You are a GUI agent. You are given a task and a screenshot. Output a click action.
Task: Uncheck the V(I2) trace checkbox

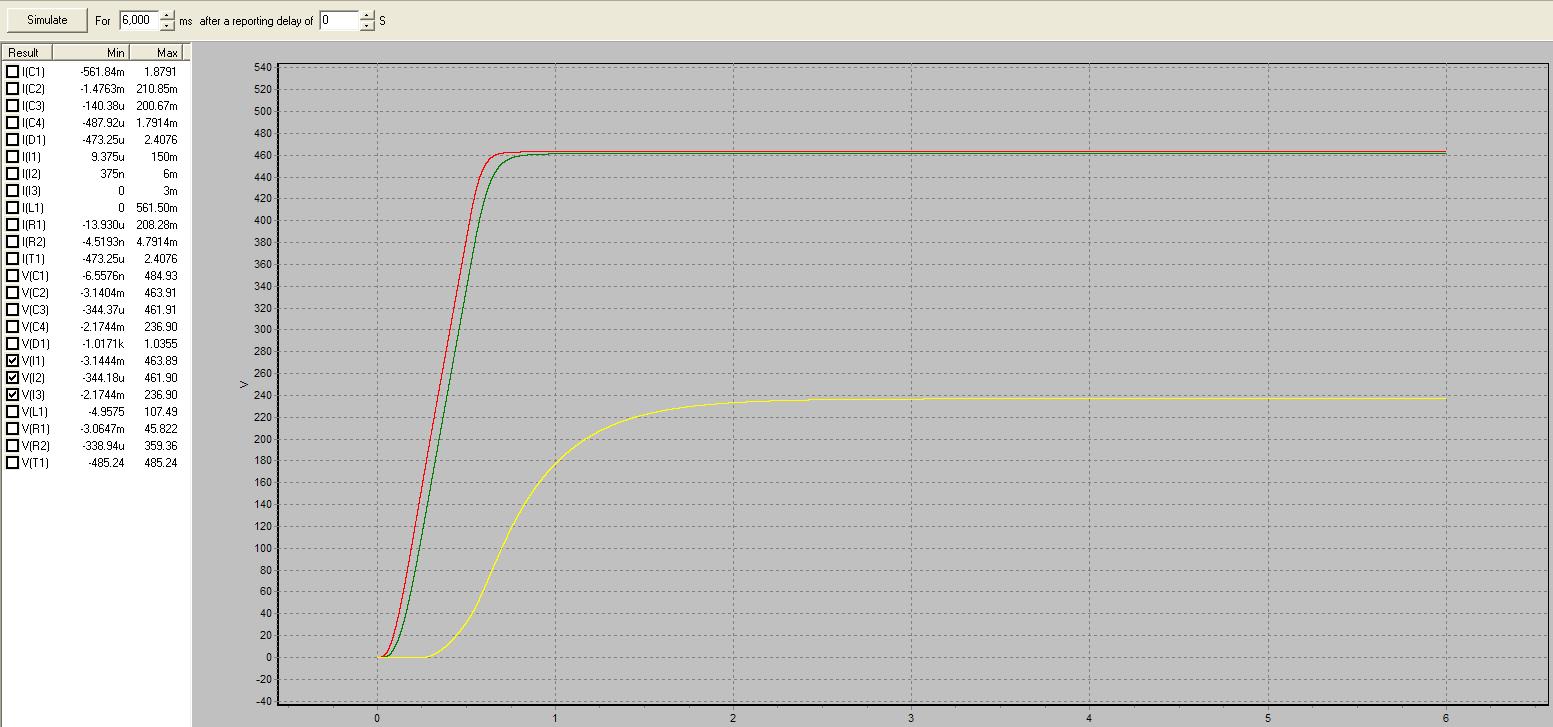click(13, 378)
